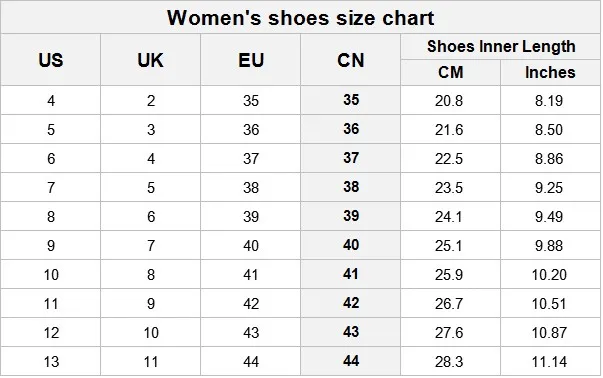Select the 9.49 inches cell
Viewport: 603px width, 378px height.
(549, 216)
